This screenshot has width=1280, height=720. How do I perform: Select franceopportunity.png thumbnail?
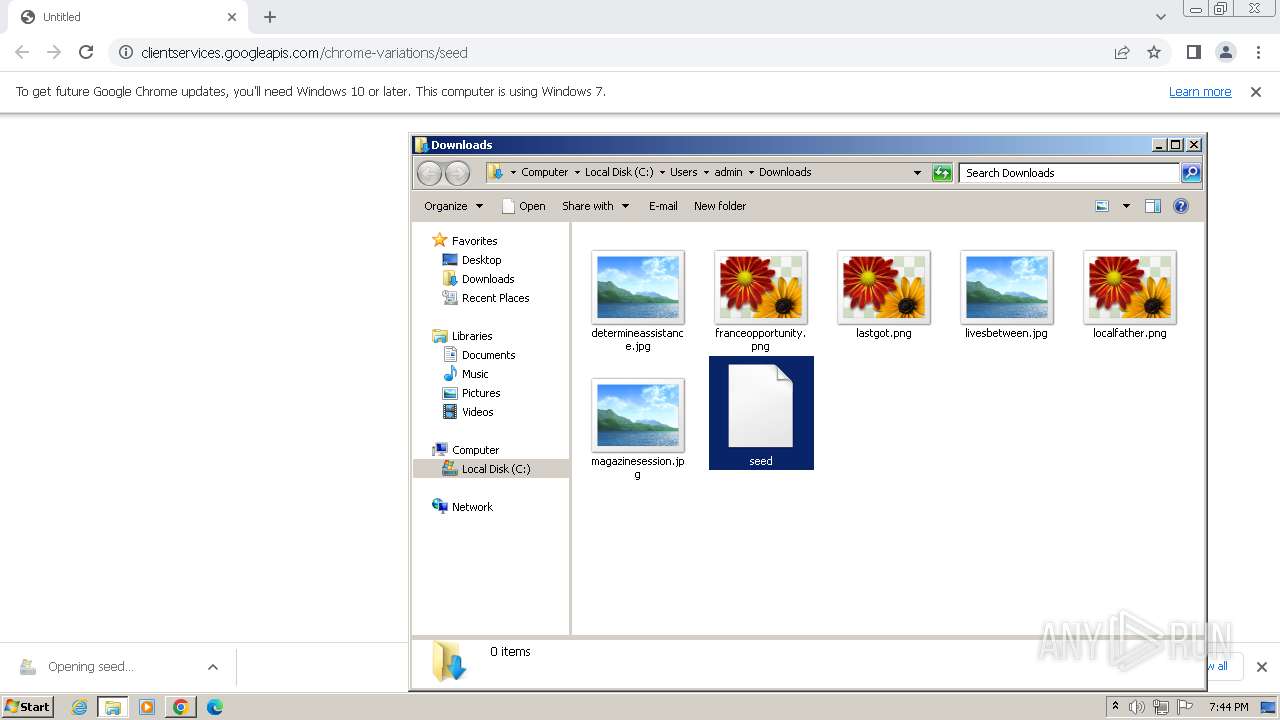click(x=761, y=288)
